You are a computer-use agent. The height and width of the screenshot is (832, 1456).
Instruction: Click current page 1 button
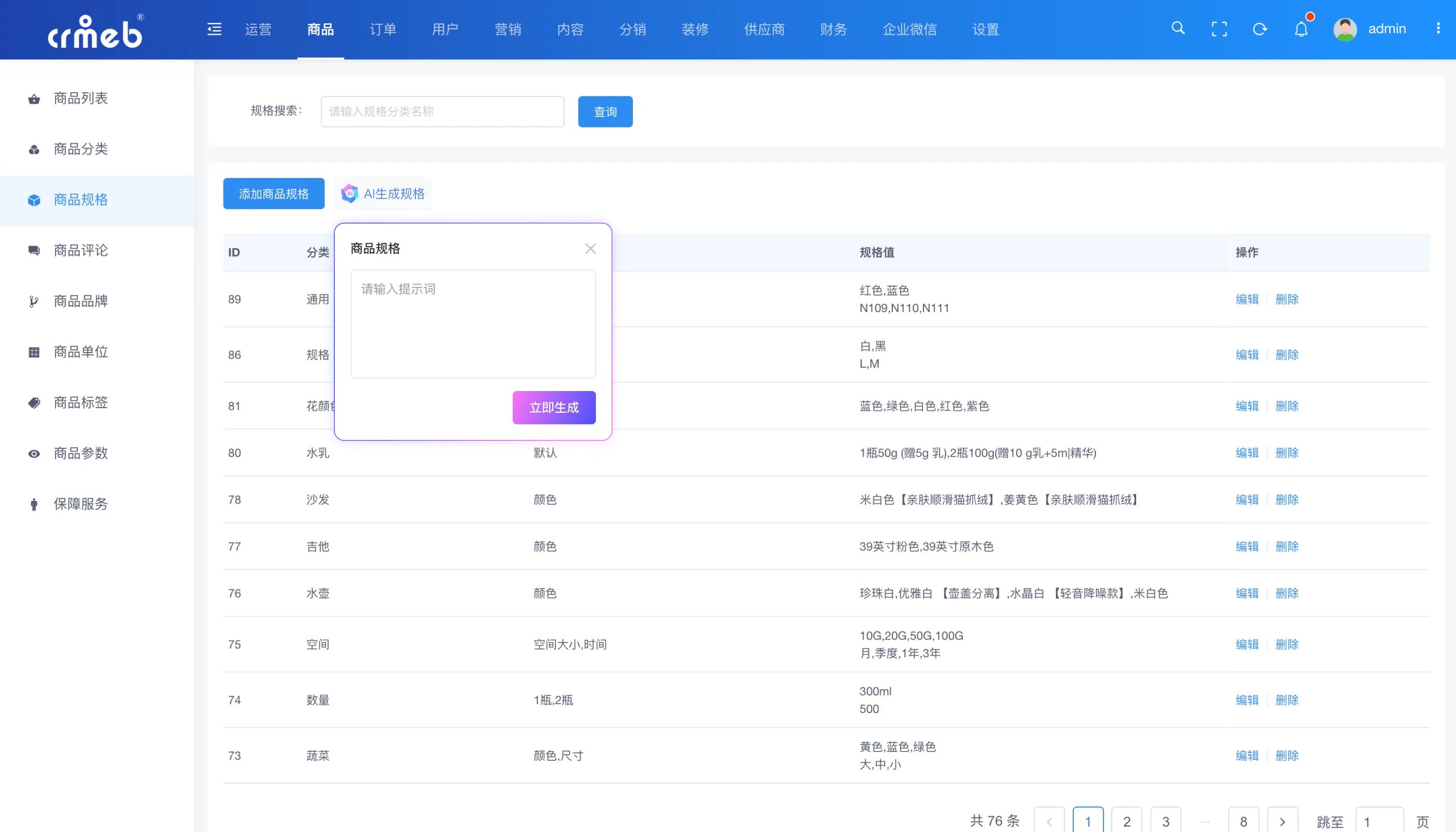1088,822
